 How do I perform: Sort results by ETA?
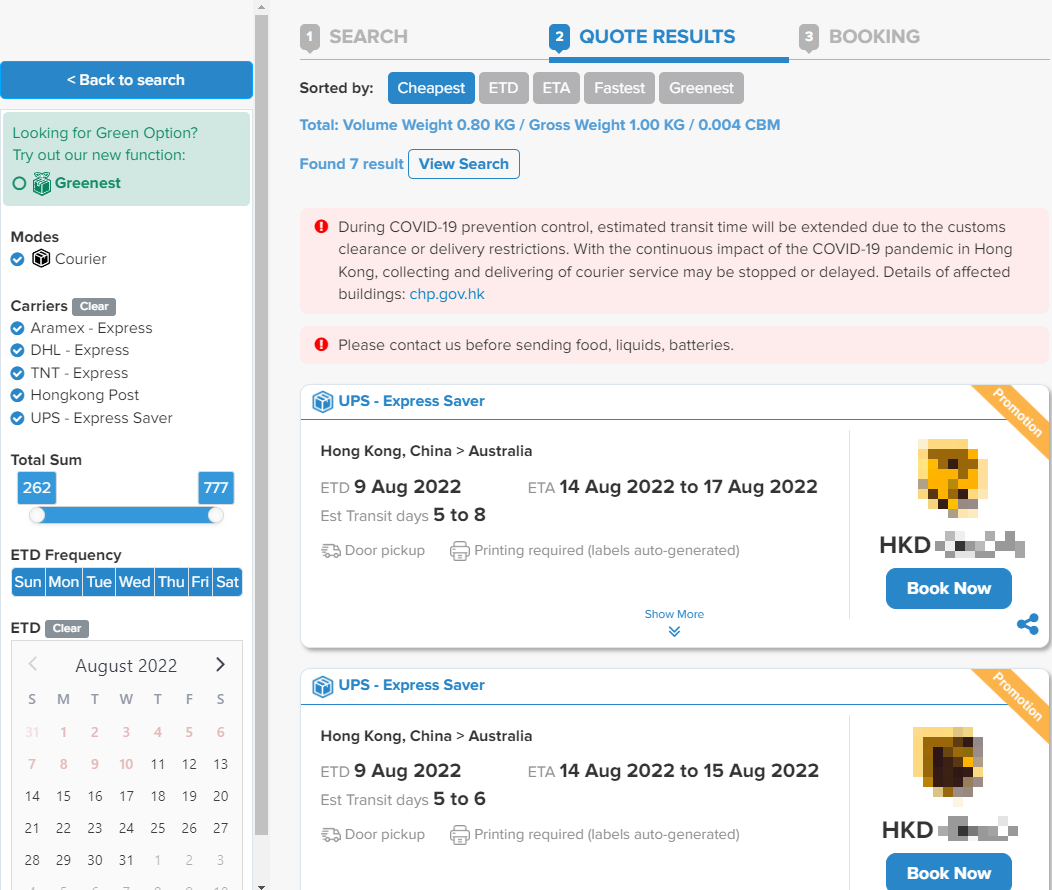(556, 88)
